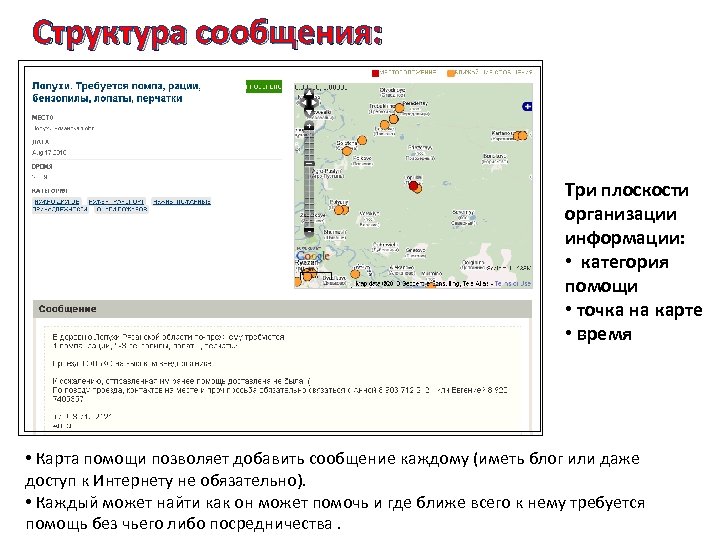Click the overview map rectangle in the map corner

[315, 277]
